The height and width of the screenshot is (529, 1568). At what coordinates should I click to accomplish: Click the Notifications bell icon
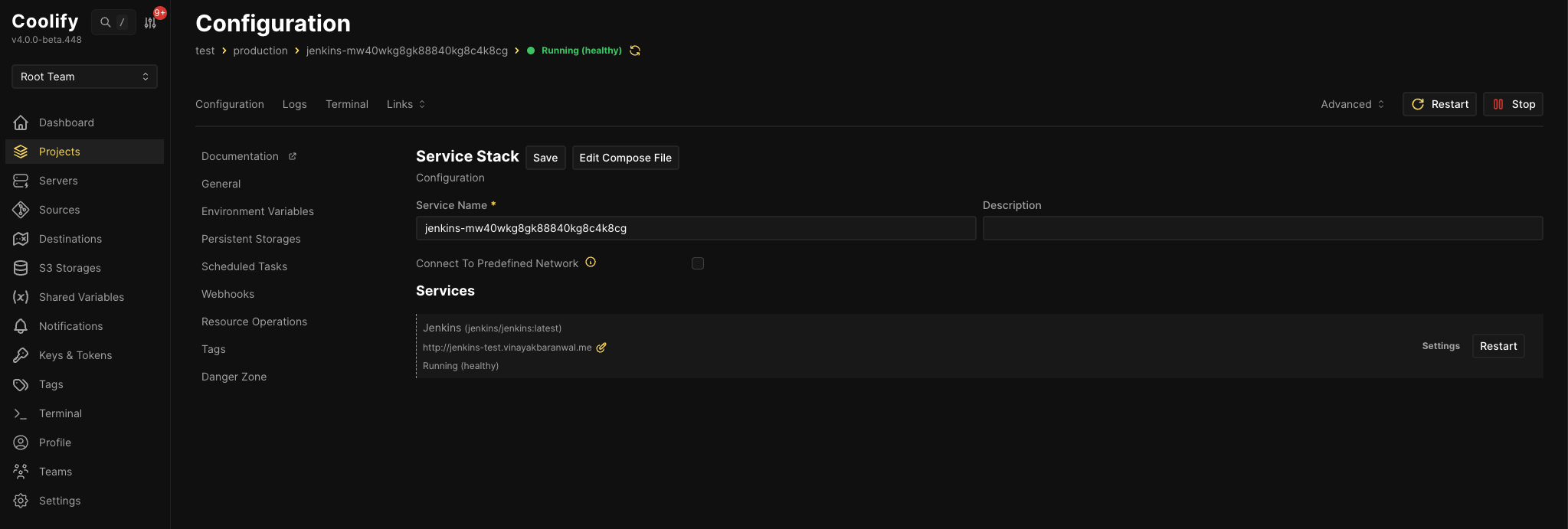click(x=21, y=326)
